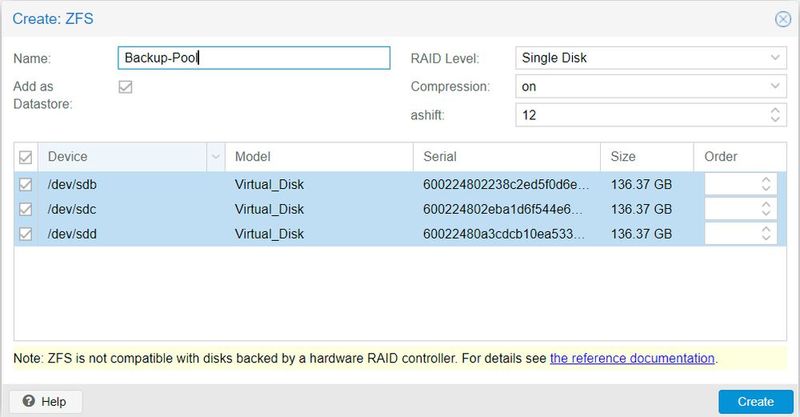Uncheck the /dev/sdd disk checkbox
Viewport: 800px width, 417px height.
pos(26,234)
